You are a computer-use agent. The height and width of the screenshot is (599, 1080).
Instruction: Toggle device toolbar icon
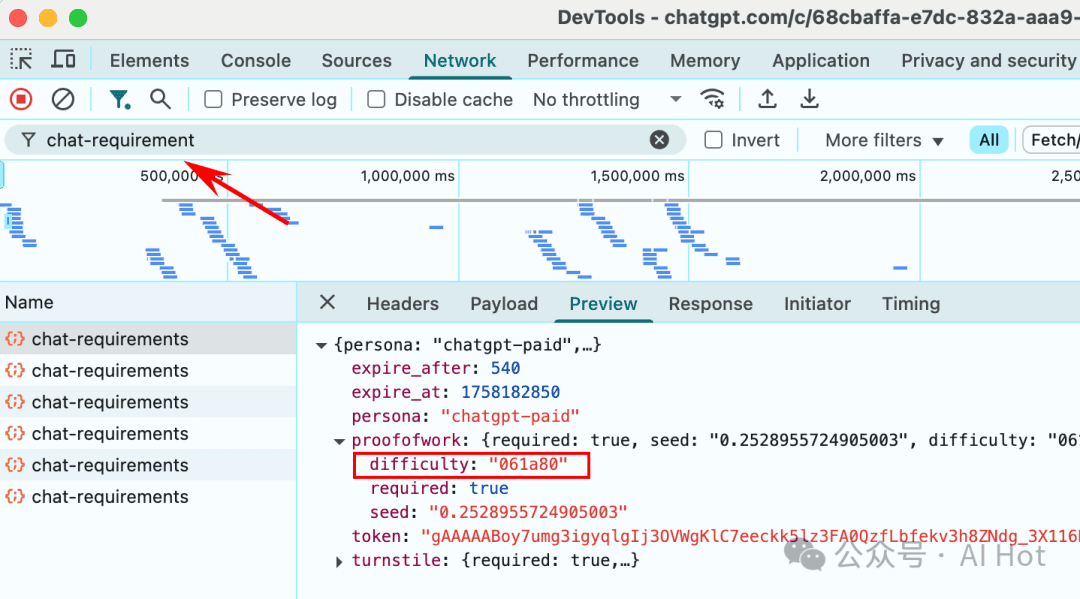63,60
